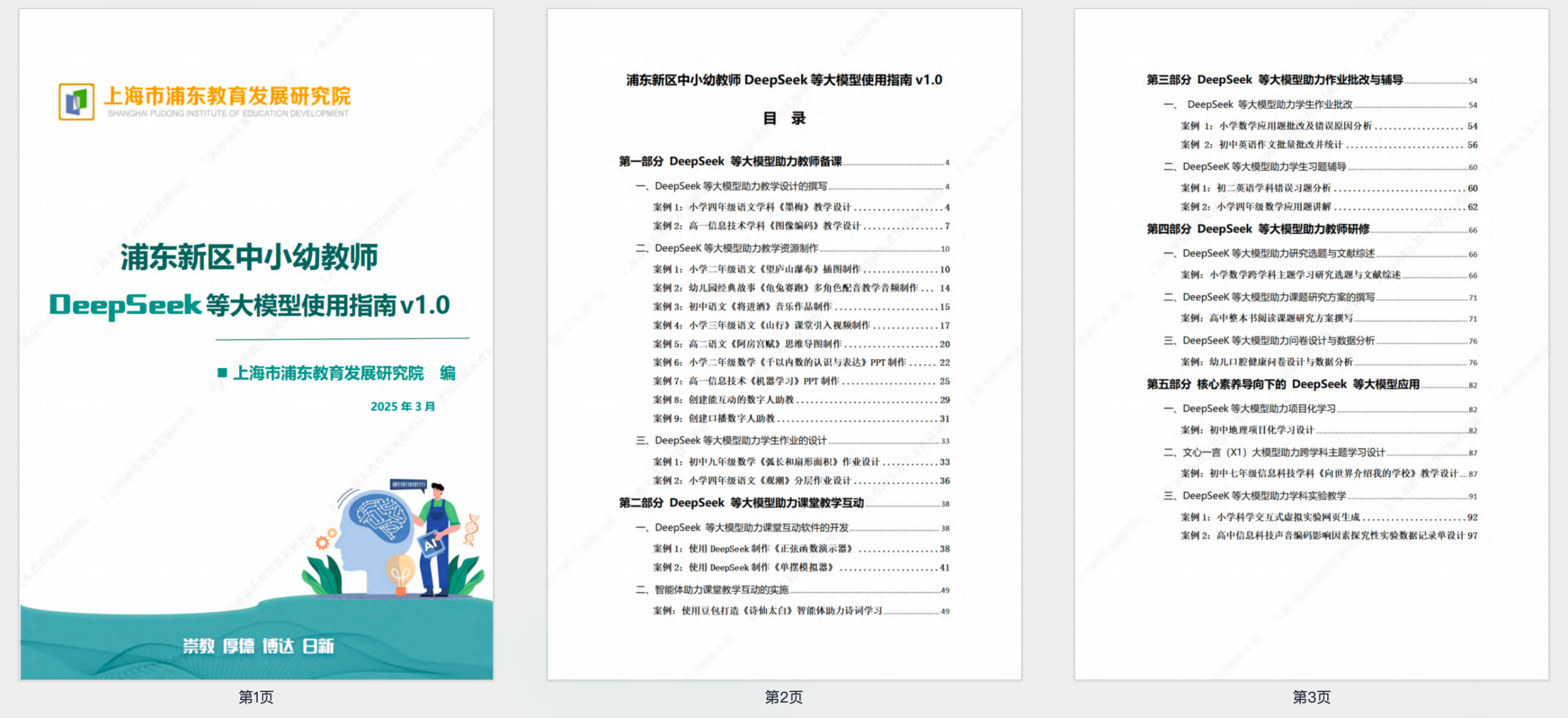Image resolution: width=1568 pixels, height=718 pixels.
Task: Open the 《山行》课堂引入视频制作 entry
Action: (x=801, y=325)
